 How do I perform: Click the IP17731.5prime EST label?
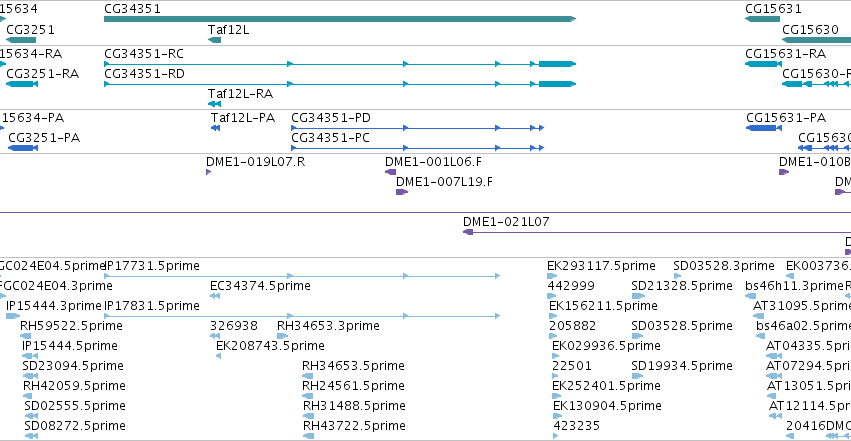click(x=152, y=266)
